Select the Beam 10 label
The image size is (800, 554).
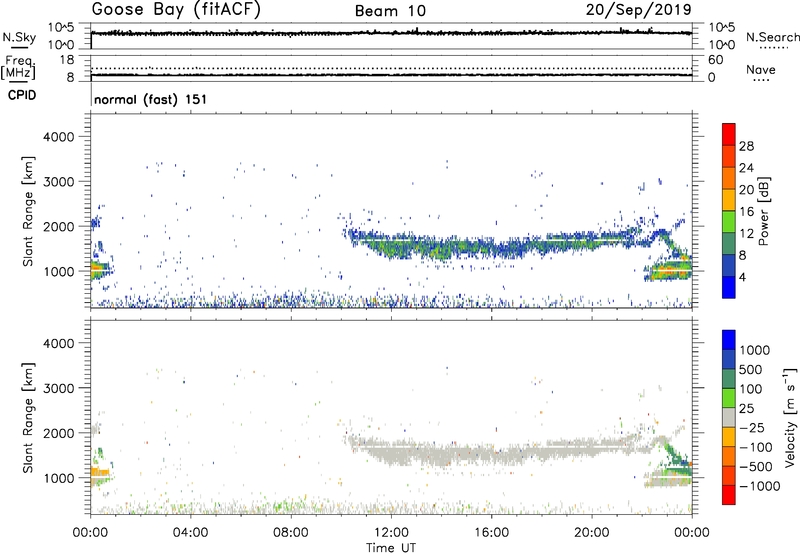(390, 11)
